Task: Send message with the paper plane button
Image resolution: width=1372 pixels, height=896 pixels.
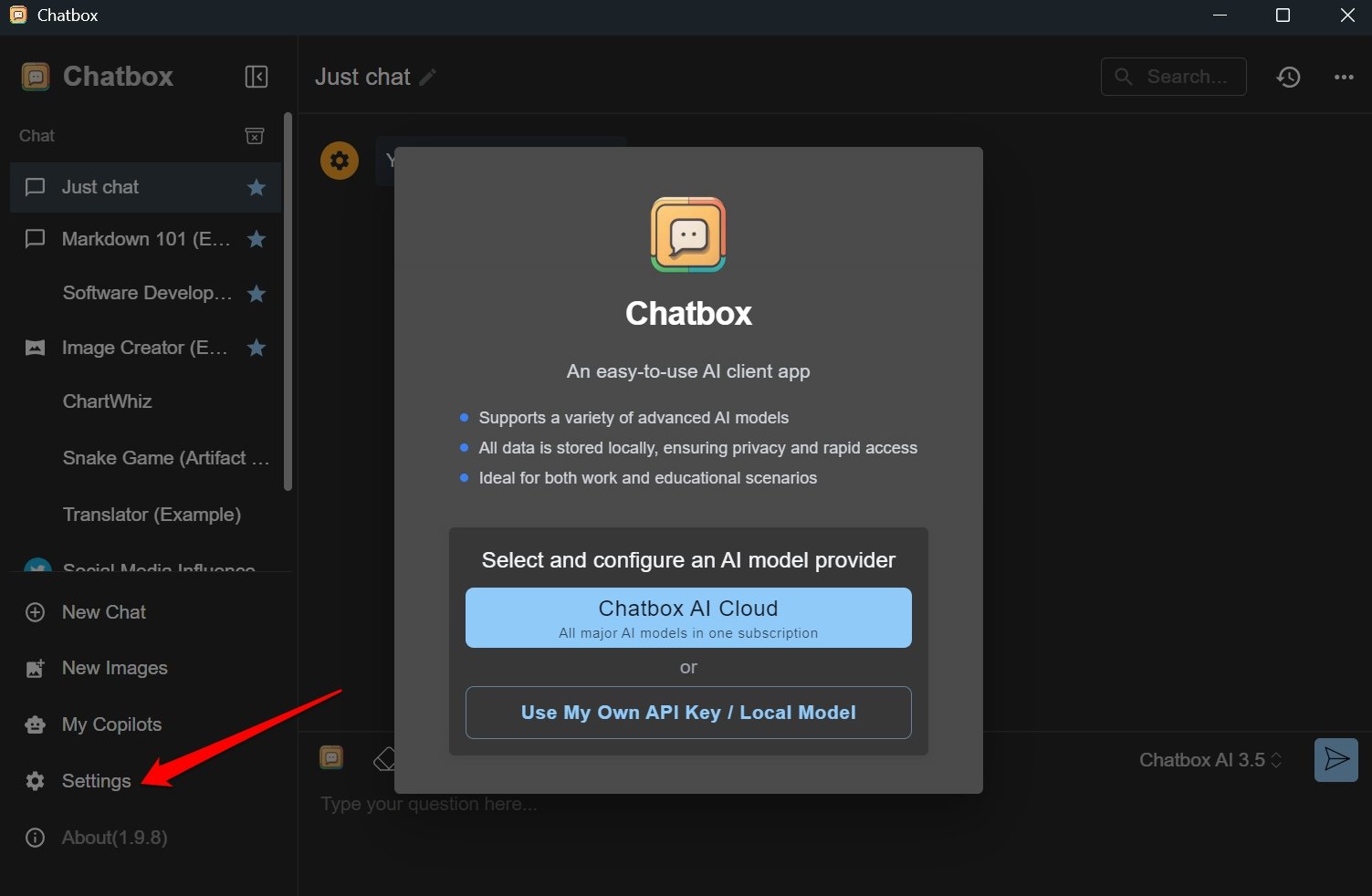Action: (1336, 760)
